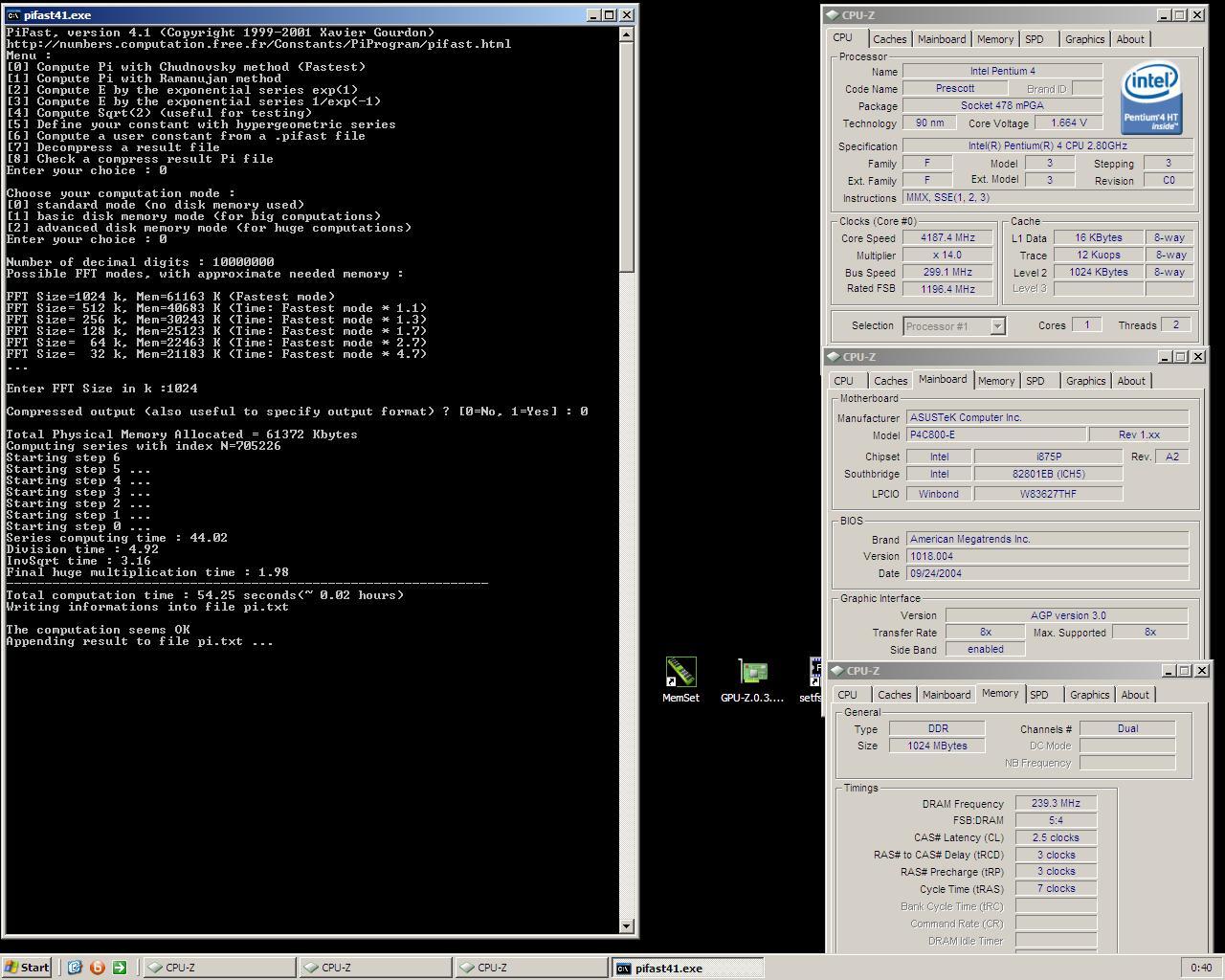Launch the blue quick launch icon beside Start
Viewport: 1225px width, 980px height.
click(x=75, y=968)
